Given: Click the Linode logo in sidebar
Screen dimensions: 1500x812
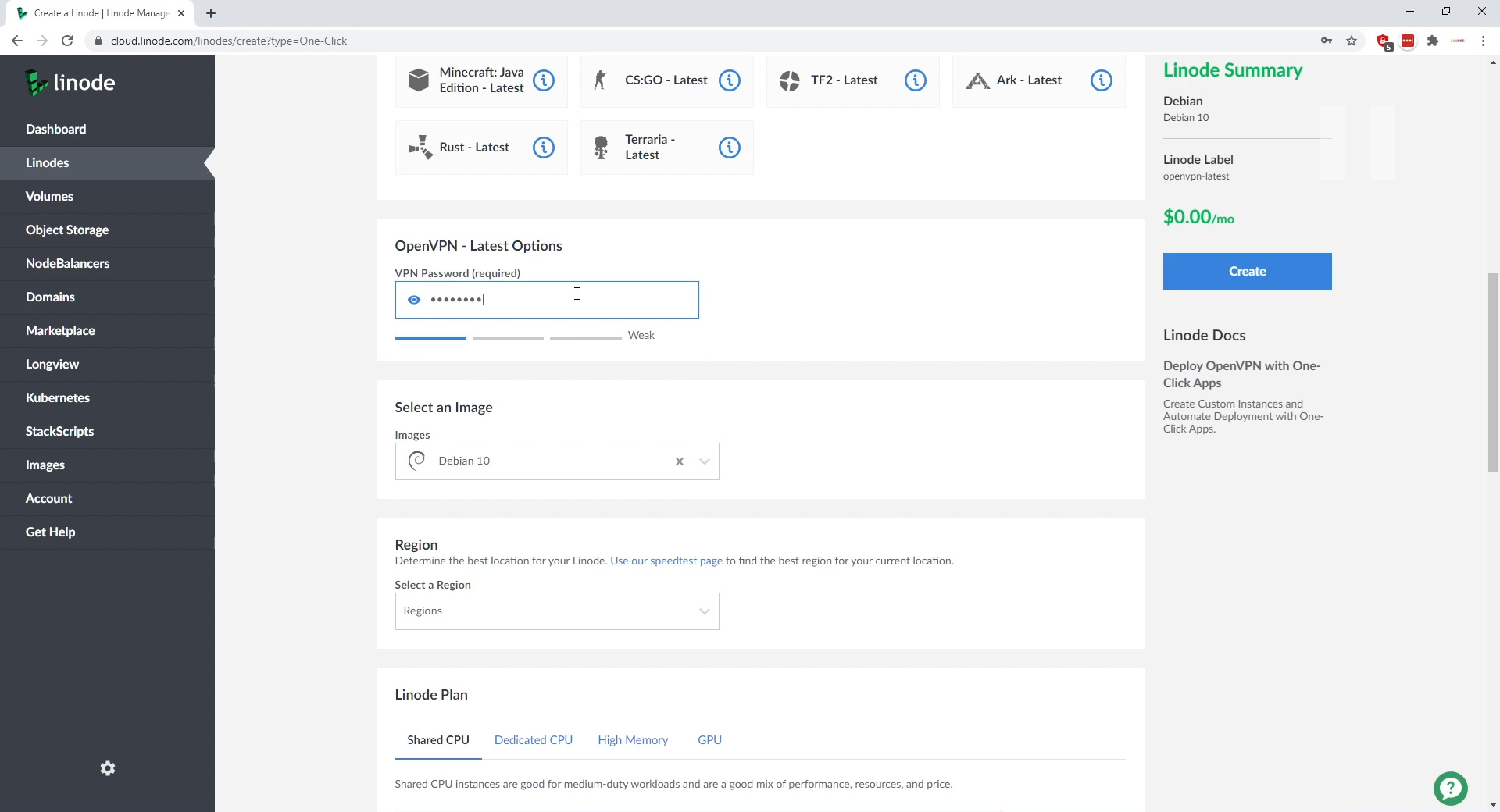Looking at the screenshot, I should [70, 83].
